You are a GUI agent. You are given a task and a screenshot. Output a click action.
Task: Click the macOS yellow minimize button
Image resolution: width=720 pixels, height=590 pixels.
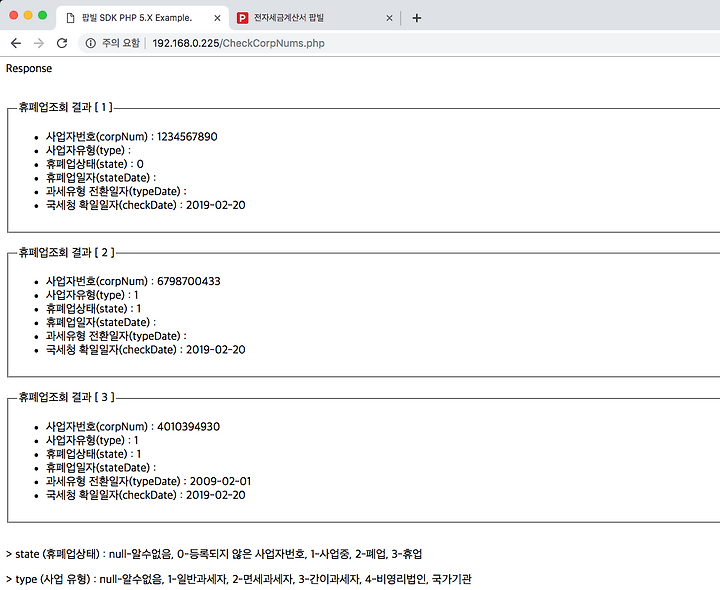coord(28,15)
